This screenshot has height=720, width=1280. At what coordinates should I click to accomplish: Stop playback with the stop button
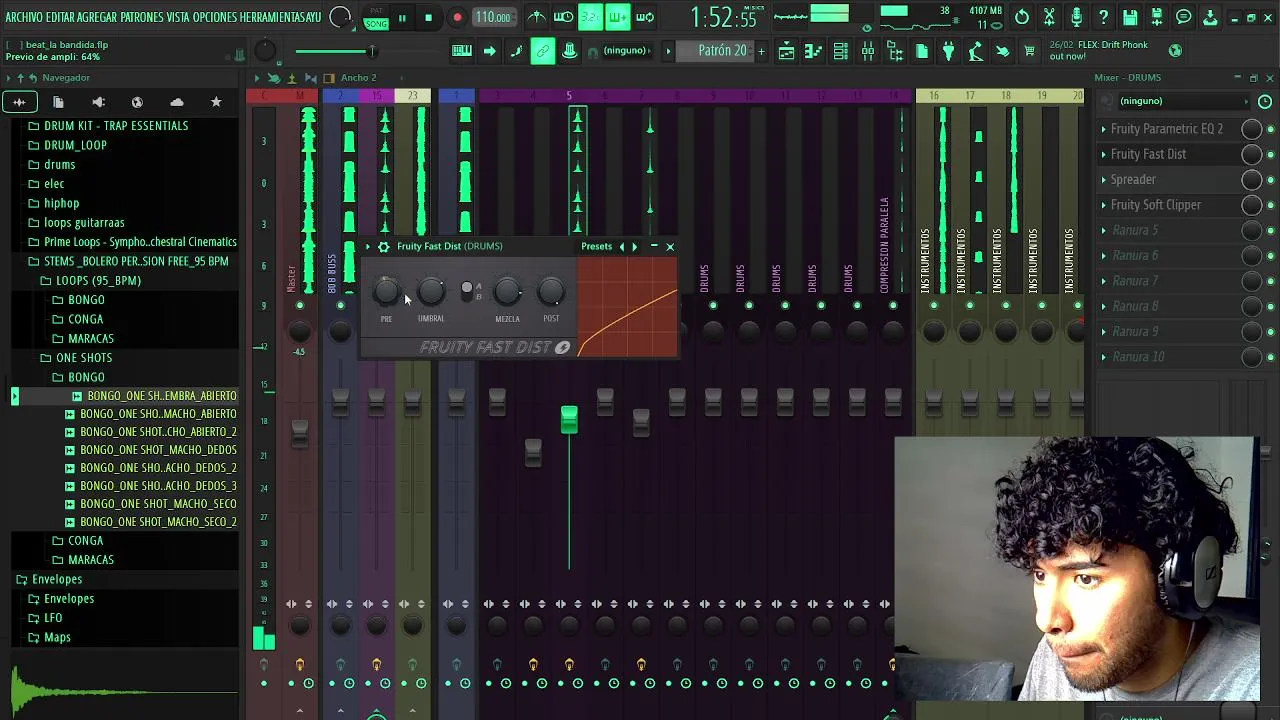[x=428, y=17]
